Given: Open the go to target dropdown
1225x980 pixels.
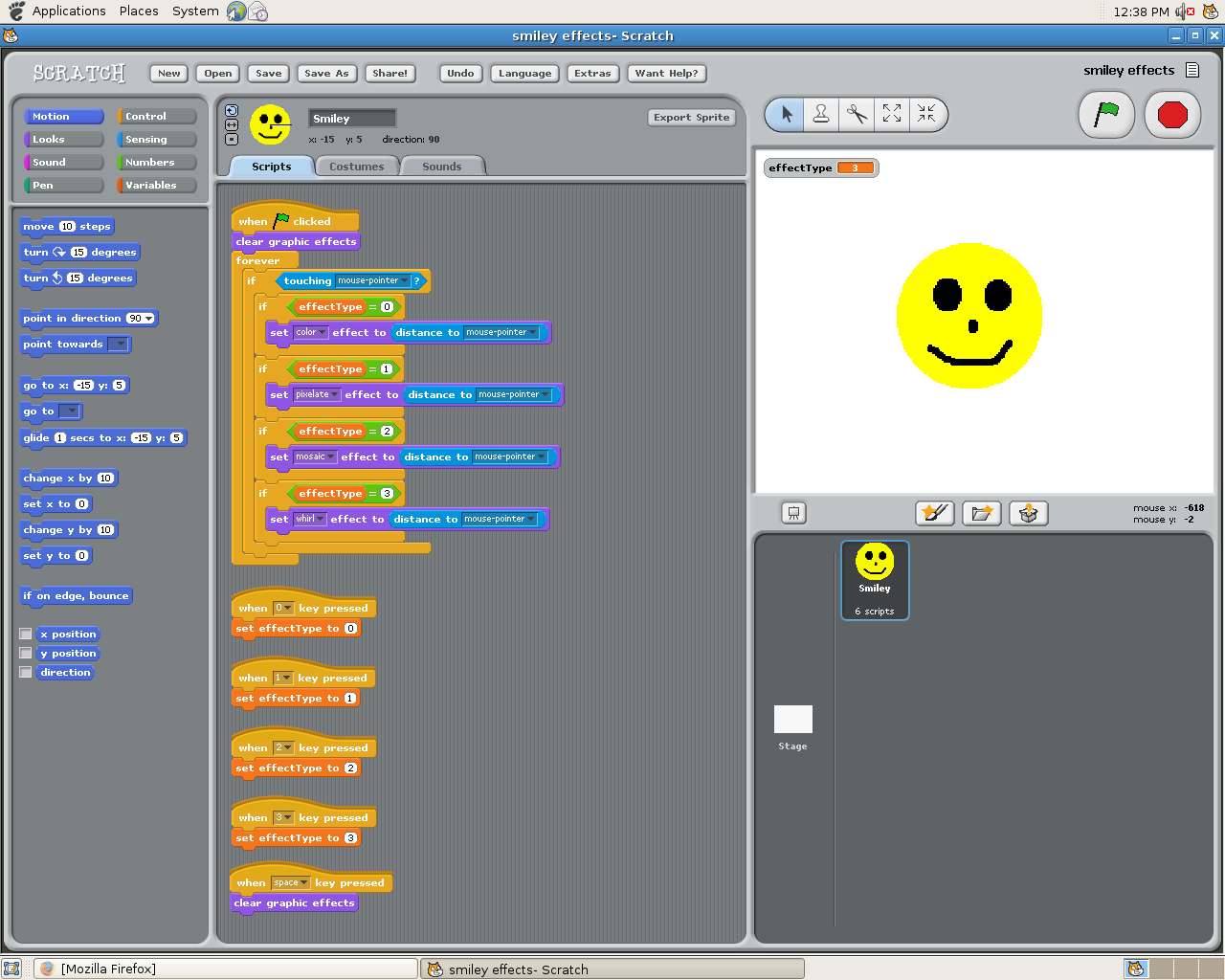Looking at the screenshot, I should [x=70, y=412].
